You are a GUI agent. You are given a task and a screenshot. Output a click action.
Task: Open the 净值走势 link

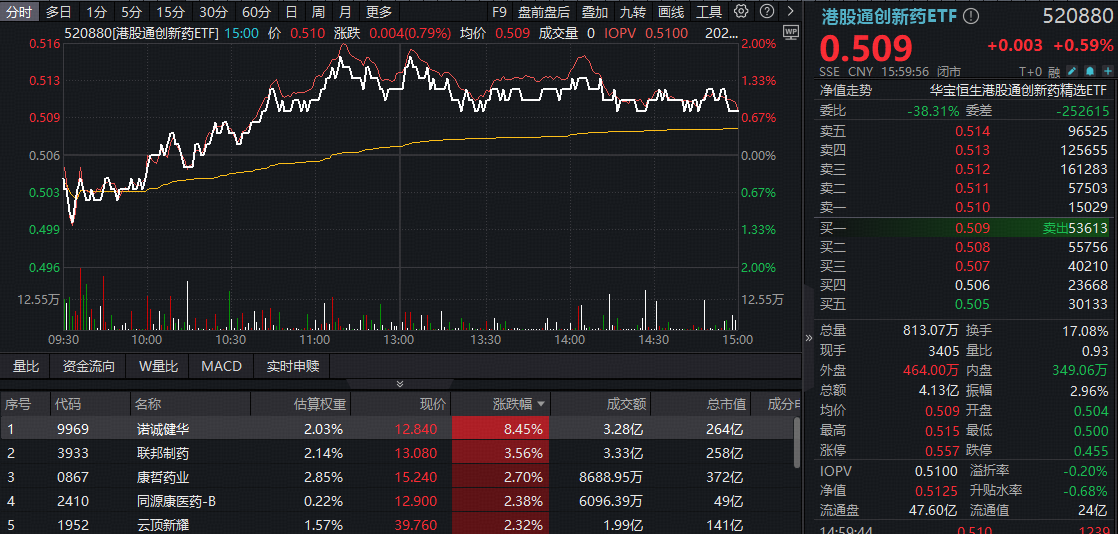tap(846, 89)
